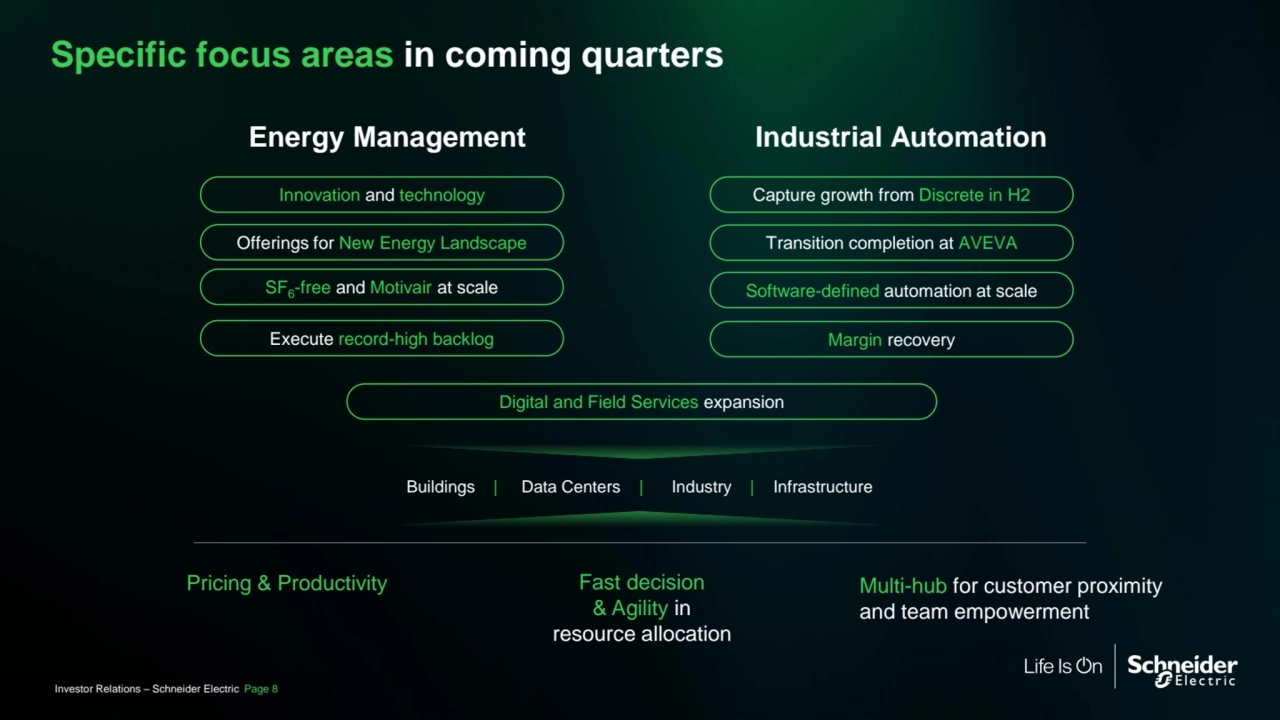This screenshot has width=1280, height=720.
Task: Click the 'Margin recovery' pill
Action: click(x=891, y=340)
